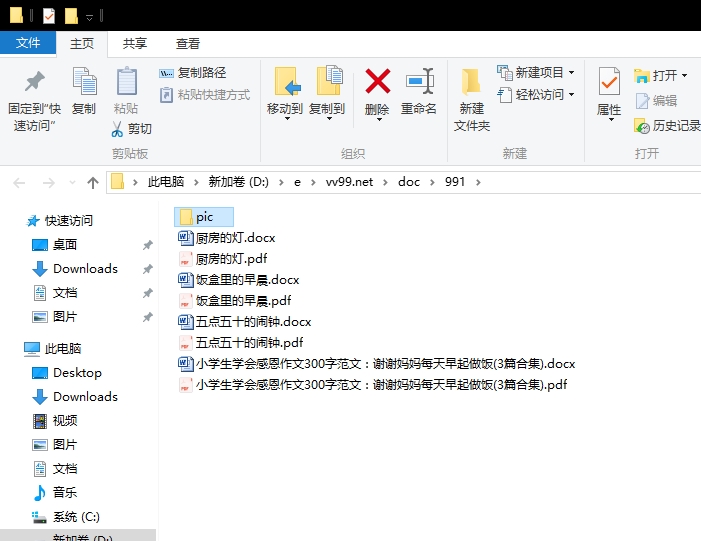
Task: Go up one folder level
Action: click(x=93, y=182)
